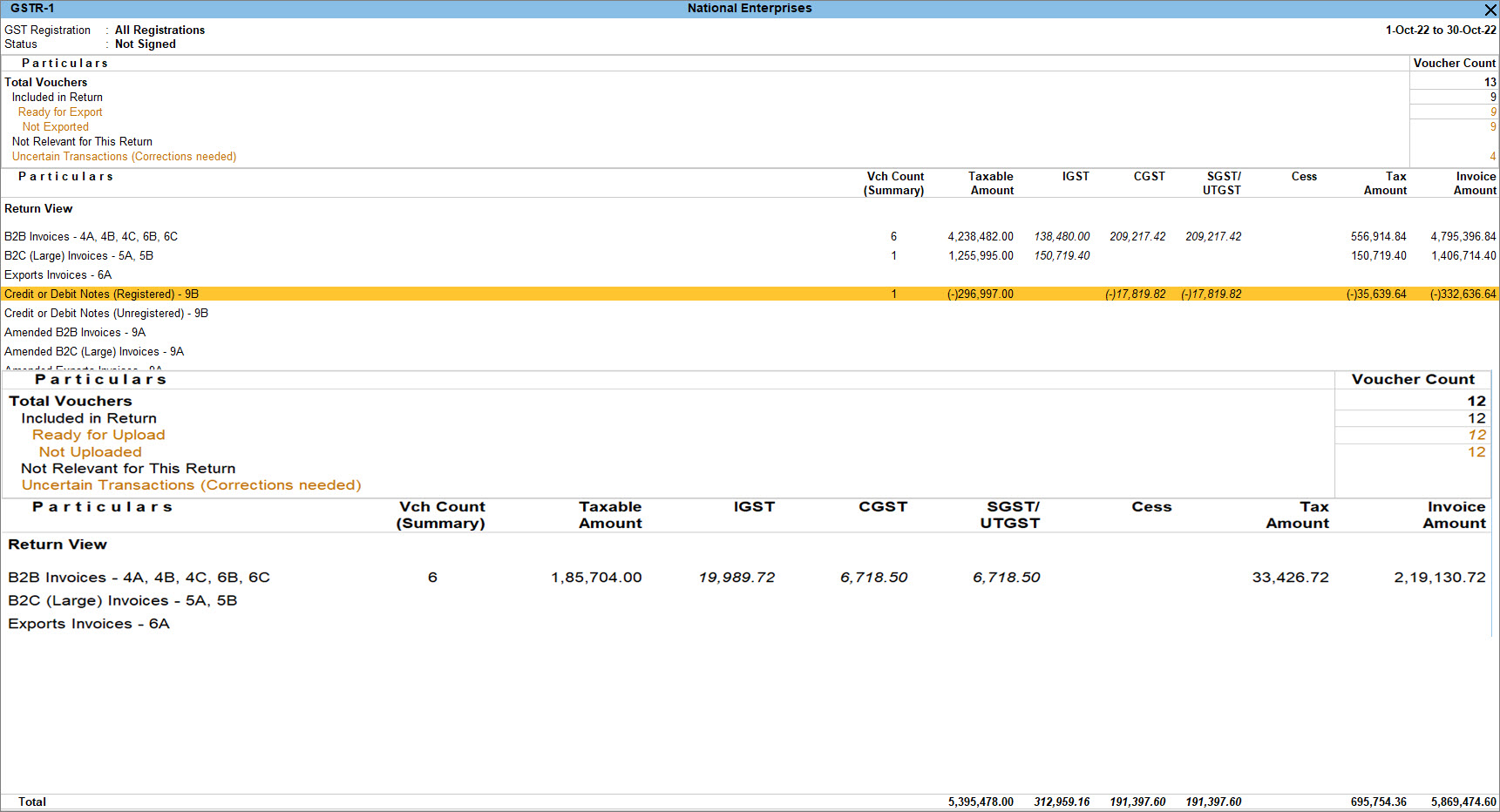The height and width of the screenshot is (812, 1500).
Task: Click the Ready for Upload line
Action: coord(98,435)
